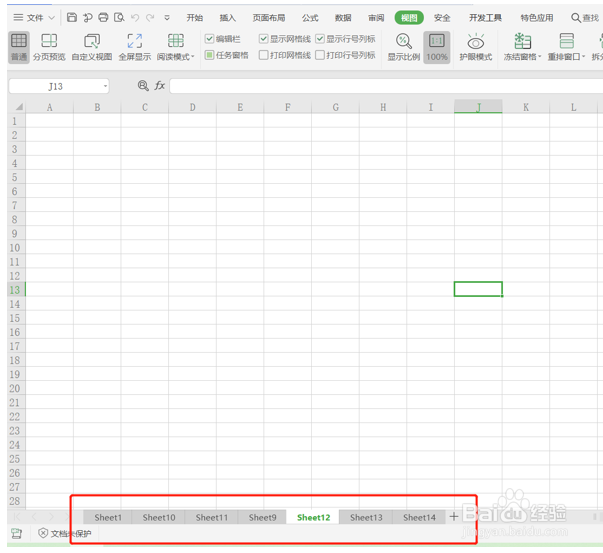Click the fx insert function icon

[160, 85]
